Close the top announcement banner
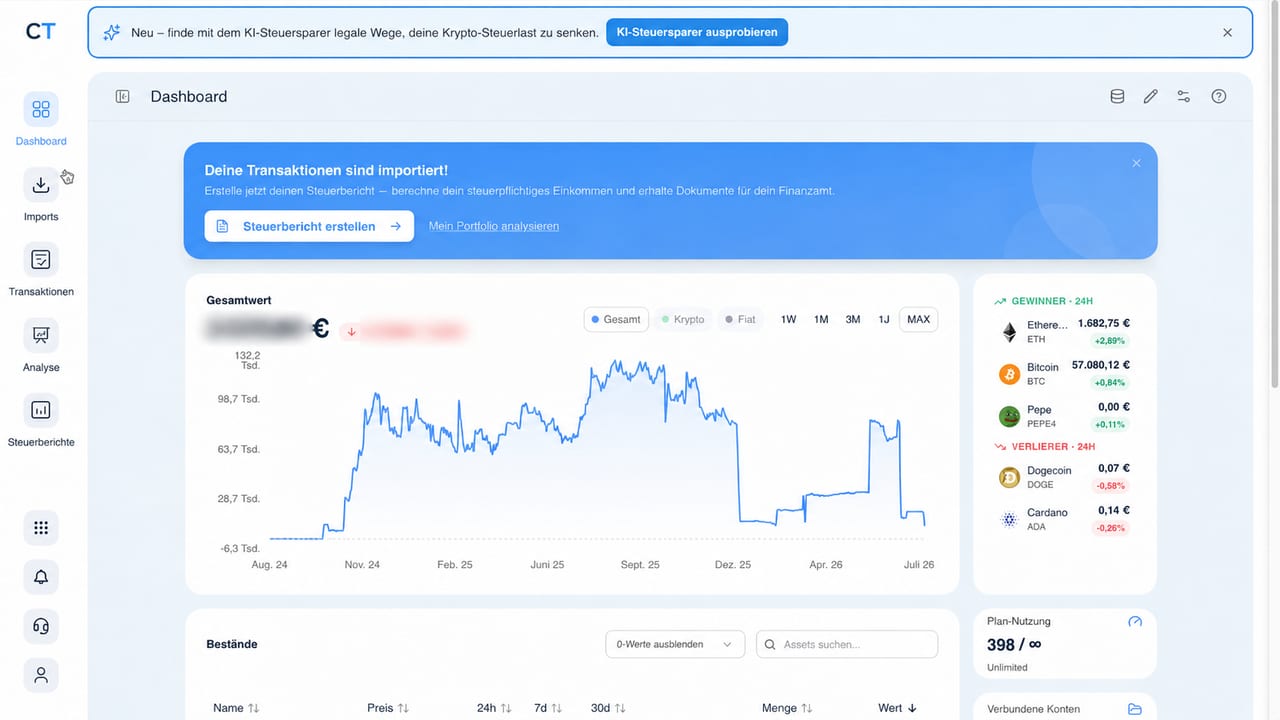Image resolution: width=1280 pixels, height=720 pixels. 1227,33
